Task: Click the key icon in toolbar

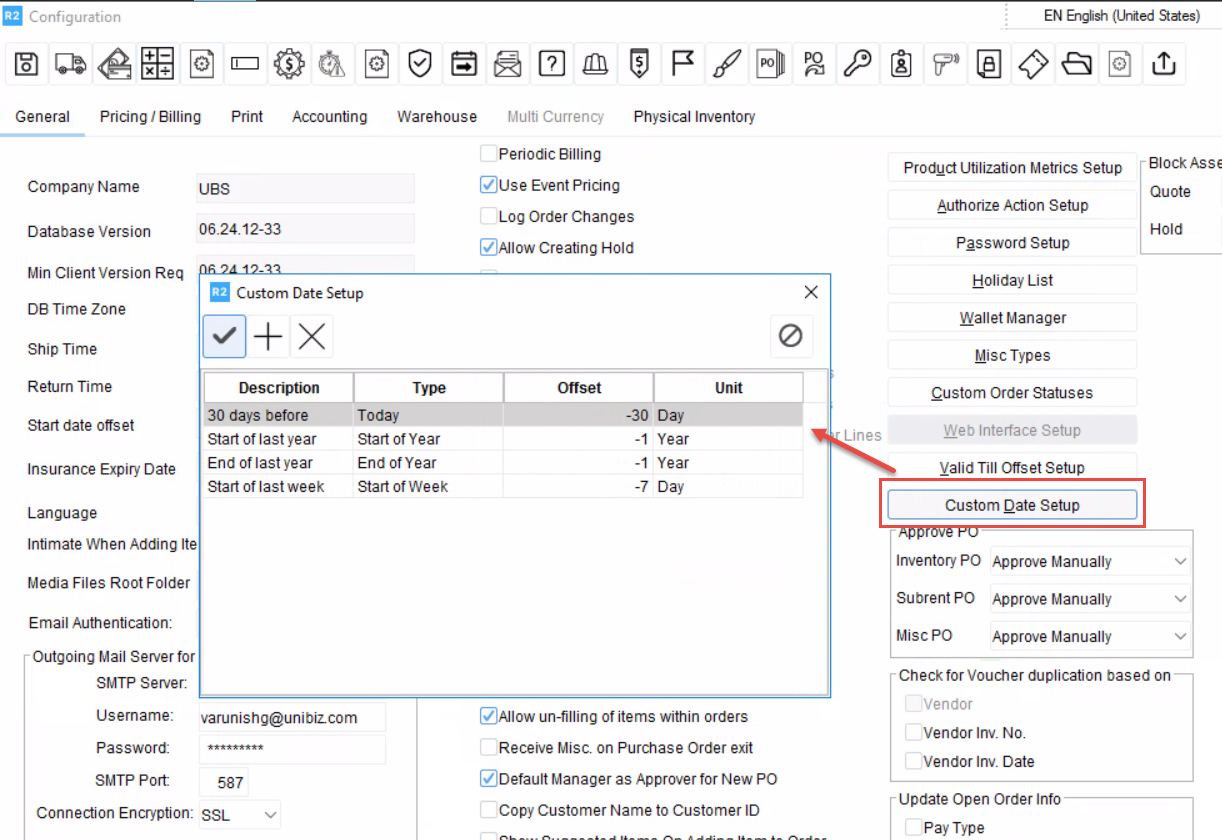Action: click(856, 65)
